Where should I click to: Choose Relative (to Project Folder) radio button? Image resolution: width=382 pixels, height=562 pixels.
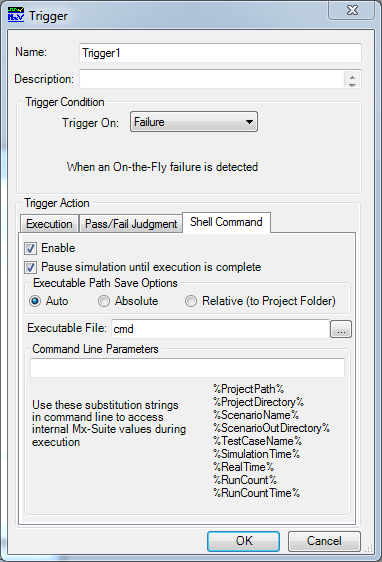coord(191,301)
